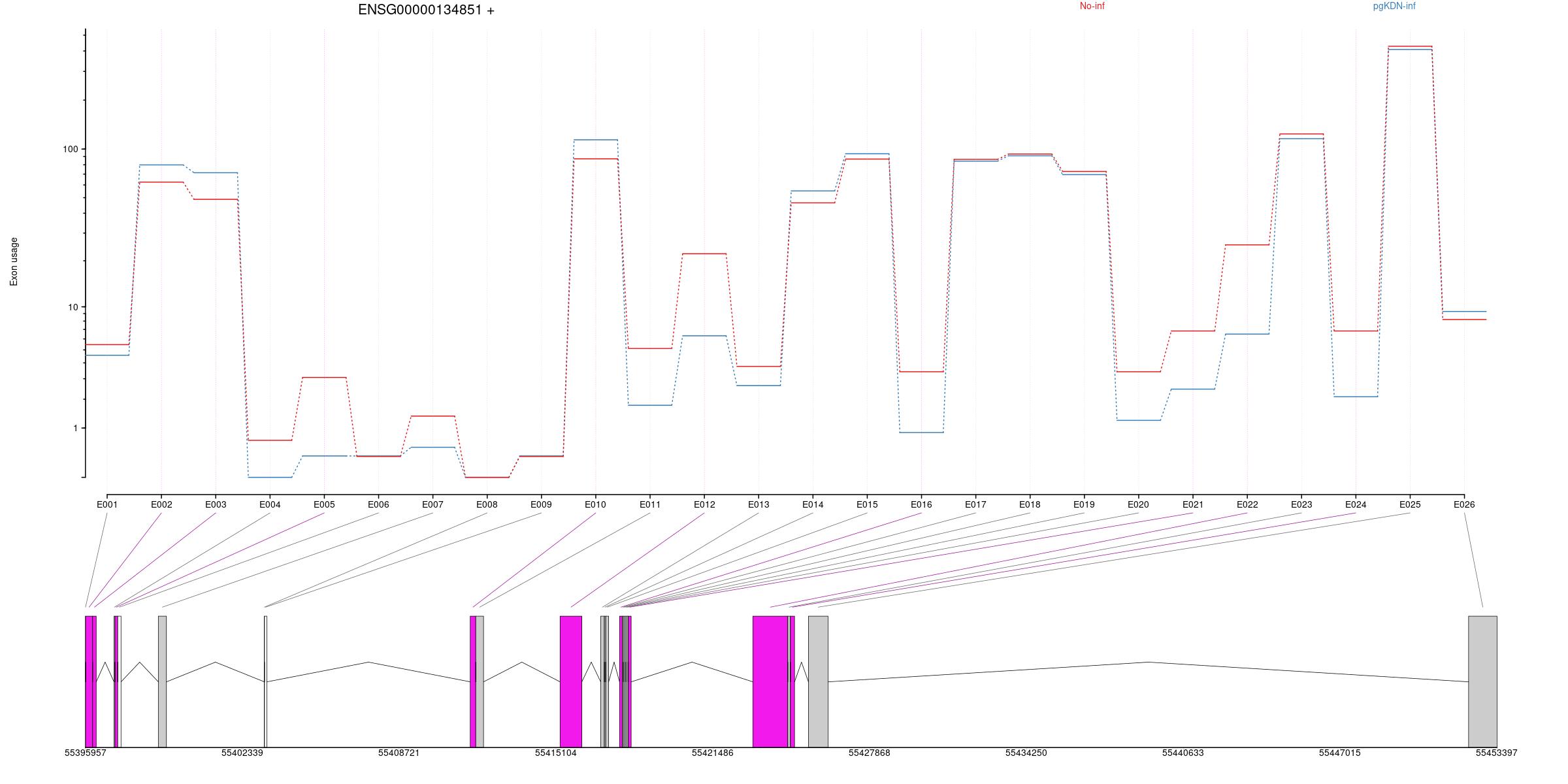
Task: Click the Exon usage y-axis title
Action: (x=14, y=261)
